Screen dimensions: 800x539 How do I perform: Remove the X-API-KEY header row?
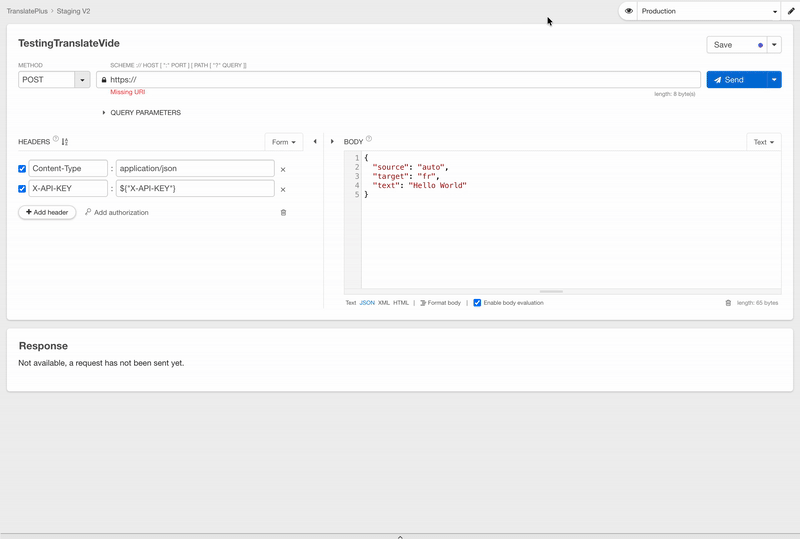point(283,189)
